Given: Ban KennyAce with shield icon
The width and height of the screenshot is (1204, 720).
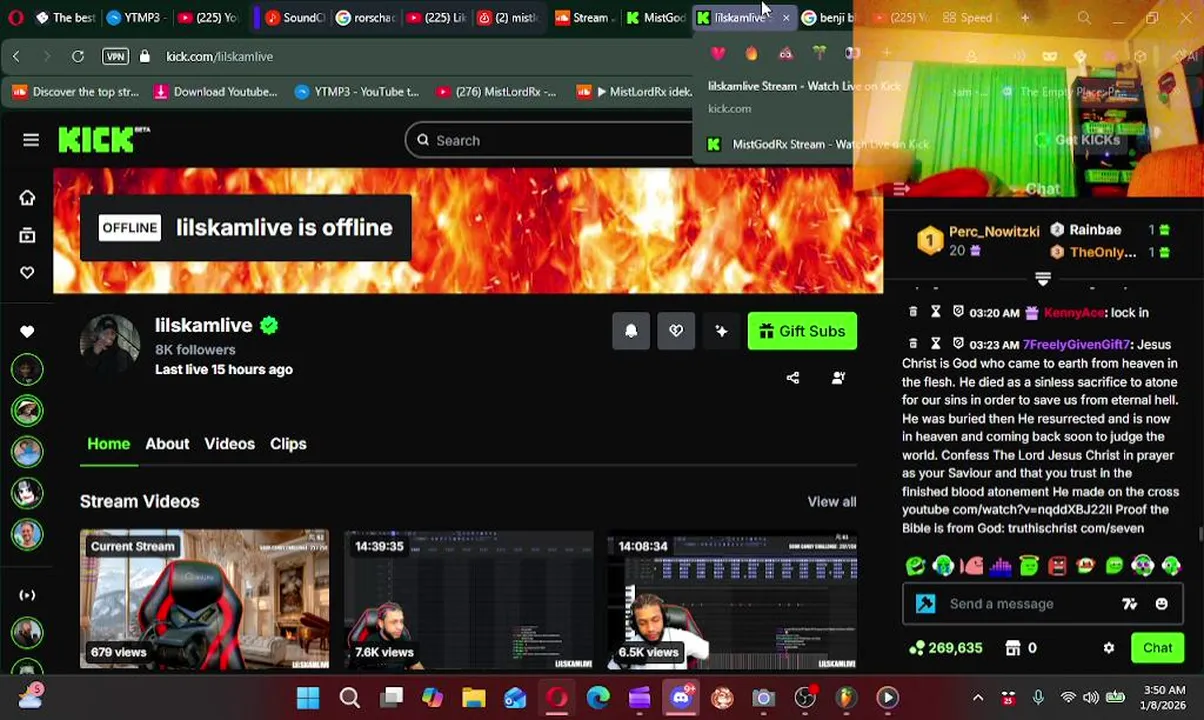Looking at the screenshot, I should [958, 313].
